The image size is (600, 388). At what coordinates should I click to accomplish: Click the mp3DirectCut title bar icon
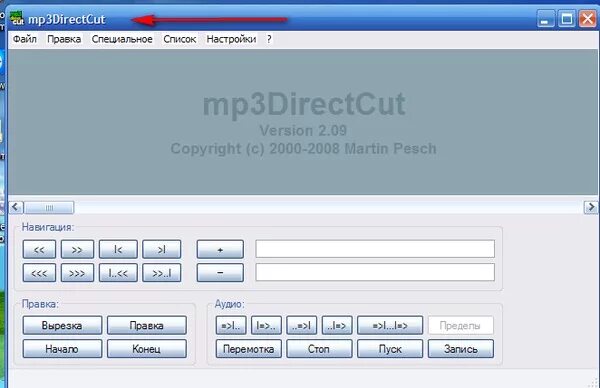[x=17, y=18]
